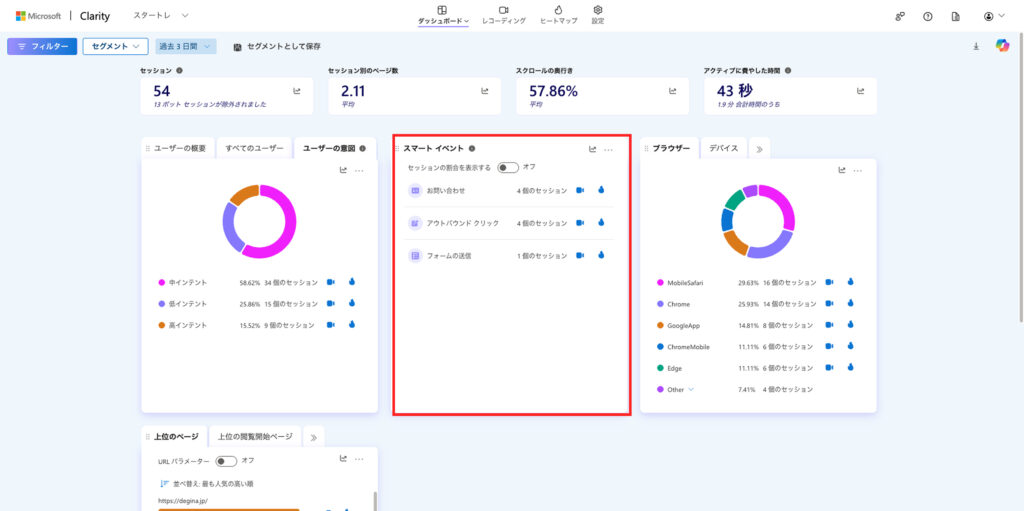Screen dimensions: 1024x511
Task: Open heatmap for 高インテント sessions
Action: (x=352, y=325)
